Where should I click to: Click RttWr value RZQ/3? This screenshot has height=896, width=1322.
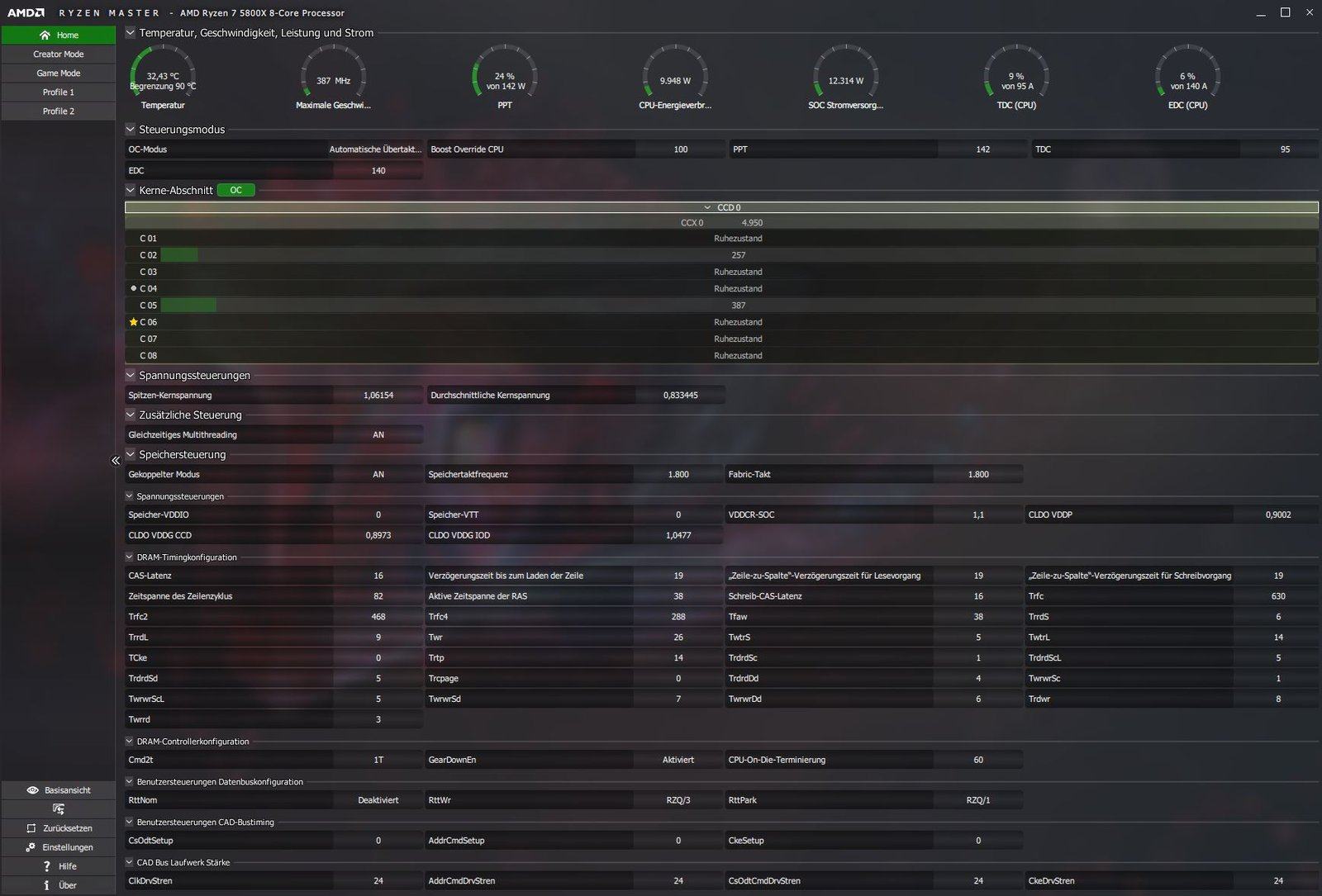678,800
